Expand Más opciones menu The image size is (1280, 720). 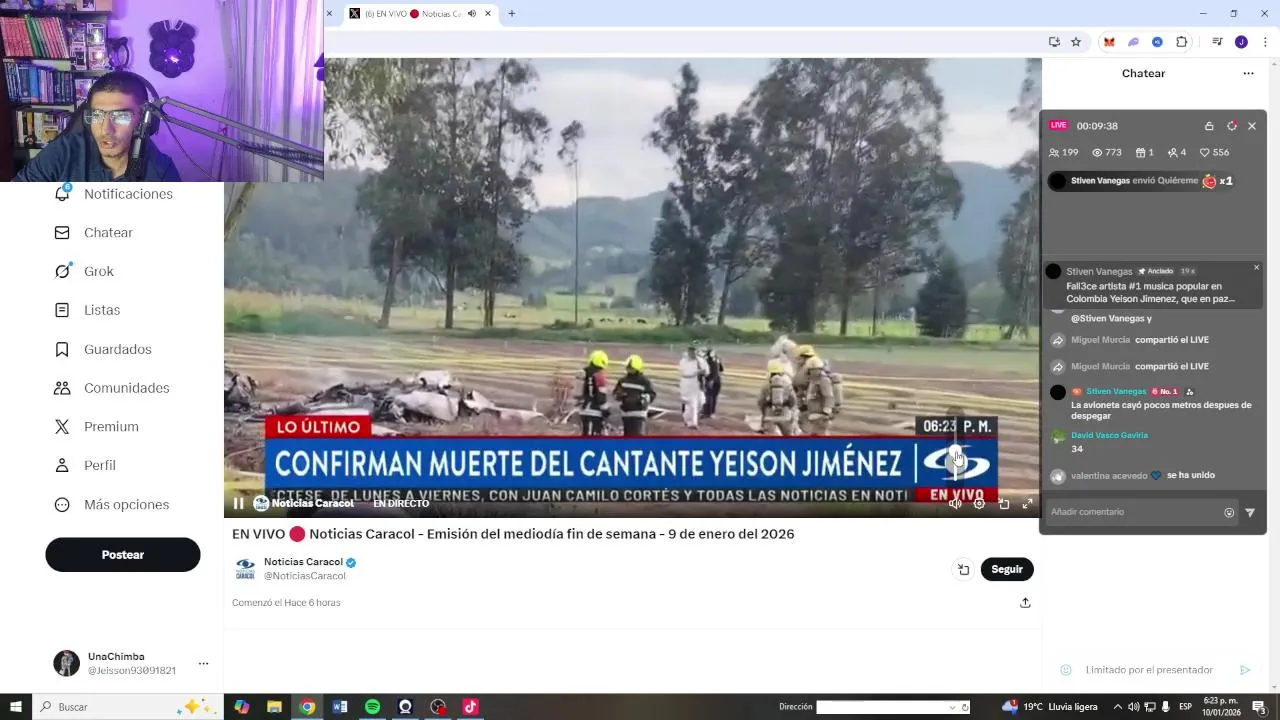[112, 505]
